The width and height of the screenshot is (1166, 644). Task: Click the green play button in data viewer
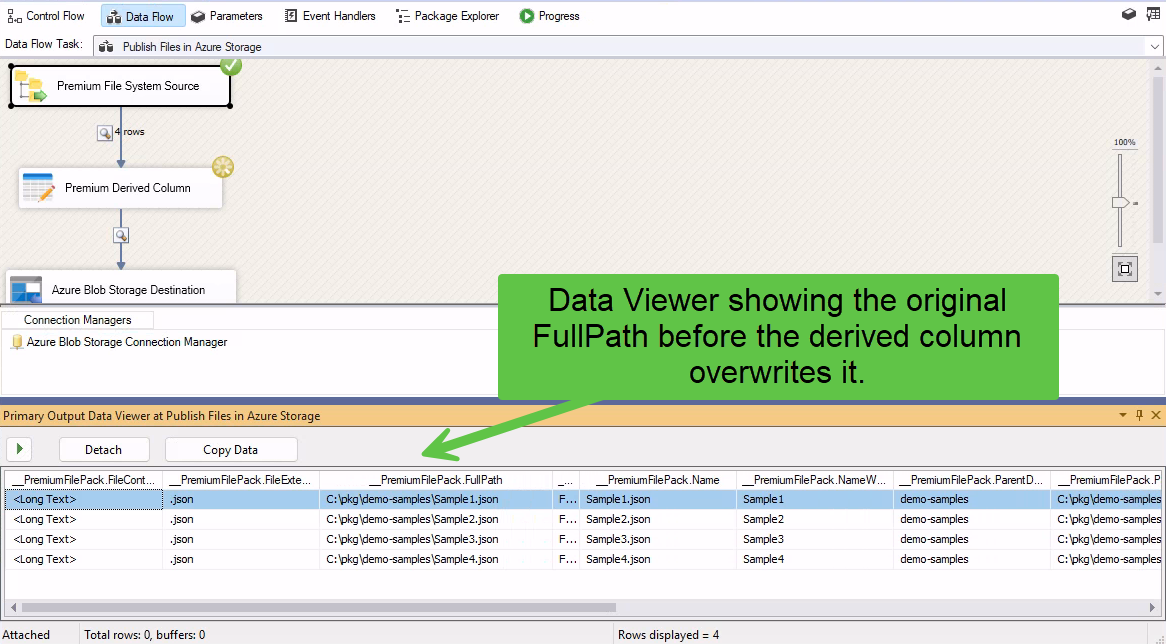pyautogui.click(x=20, y=449)
